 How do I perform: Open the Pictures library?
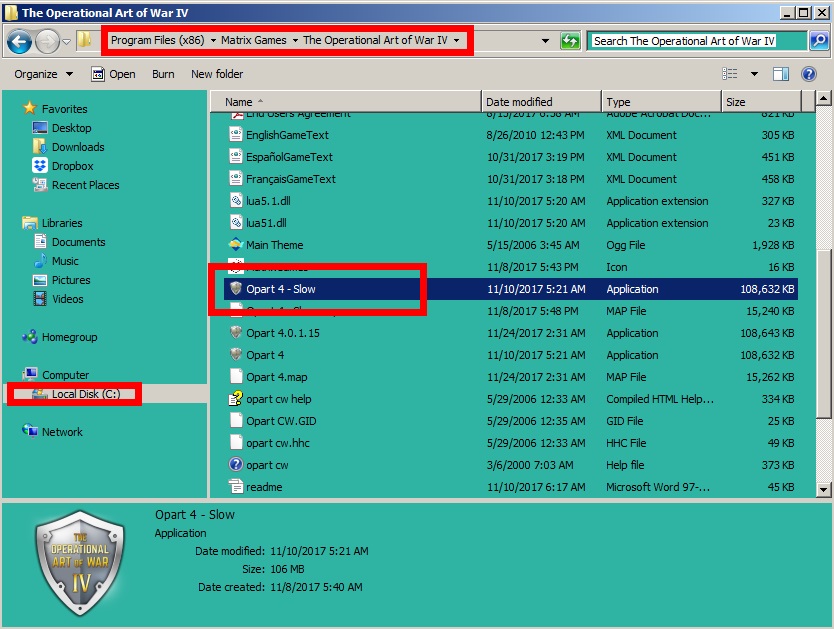(x=71, y=281)
